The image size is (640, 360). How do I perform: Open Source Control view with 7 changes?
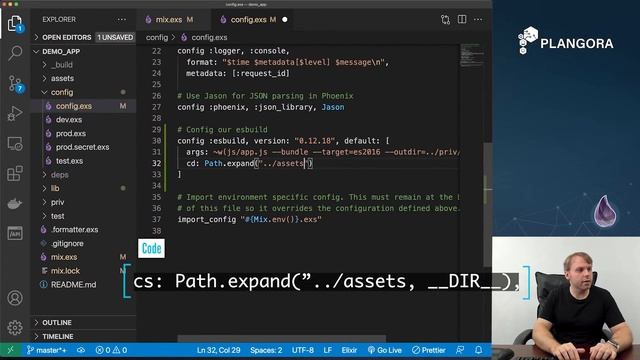[16, 83]
